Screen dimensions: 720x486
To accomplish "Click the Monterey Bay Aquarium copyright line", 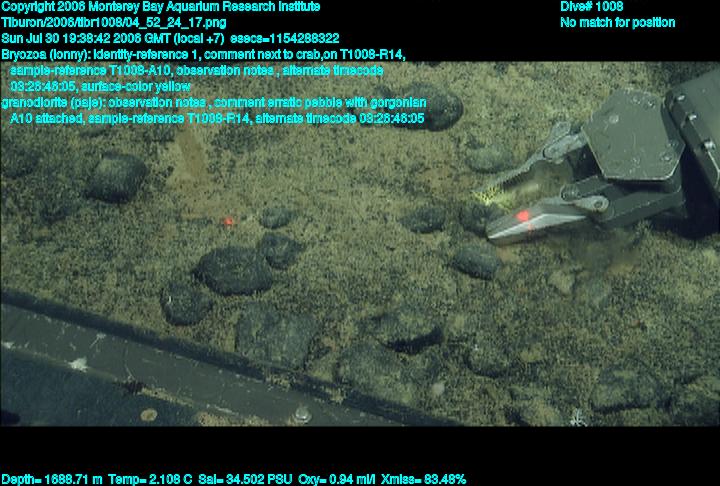I will (x=161, y=7).
